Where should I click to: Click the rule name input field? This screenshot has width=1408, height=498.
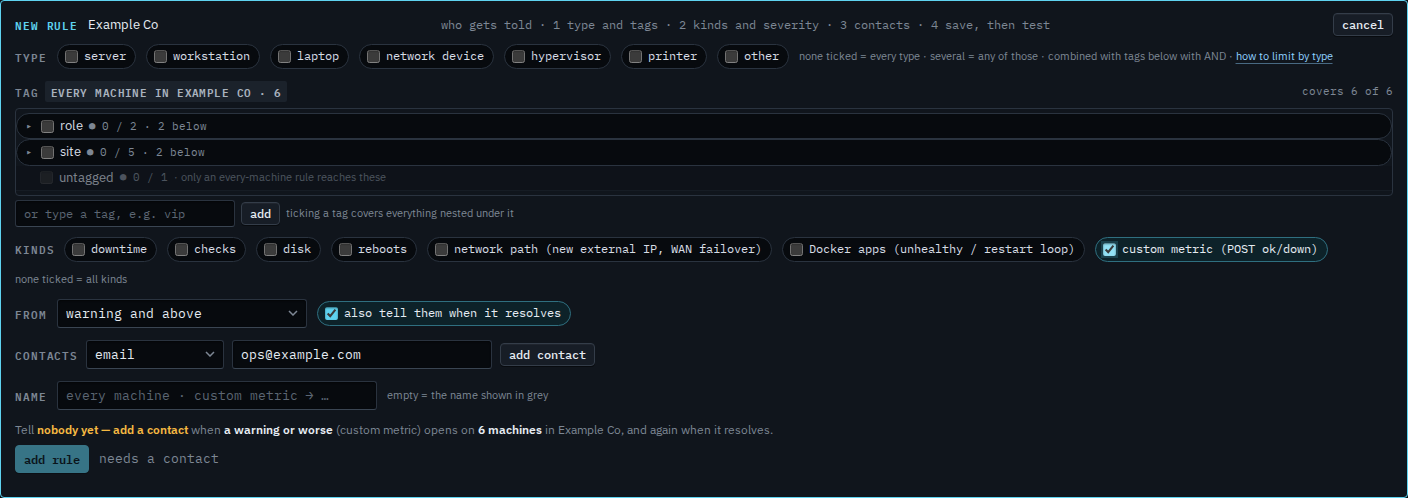pos(217,396)
